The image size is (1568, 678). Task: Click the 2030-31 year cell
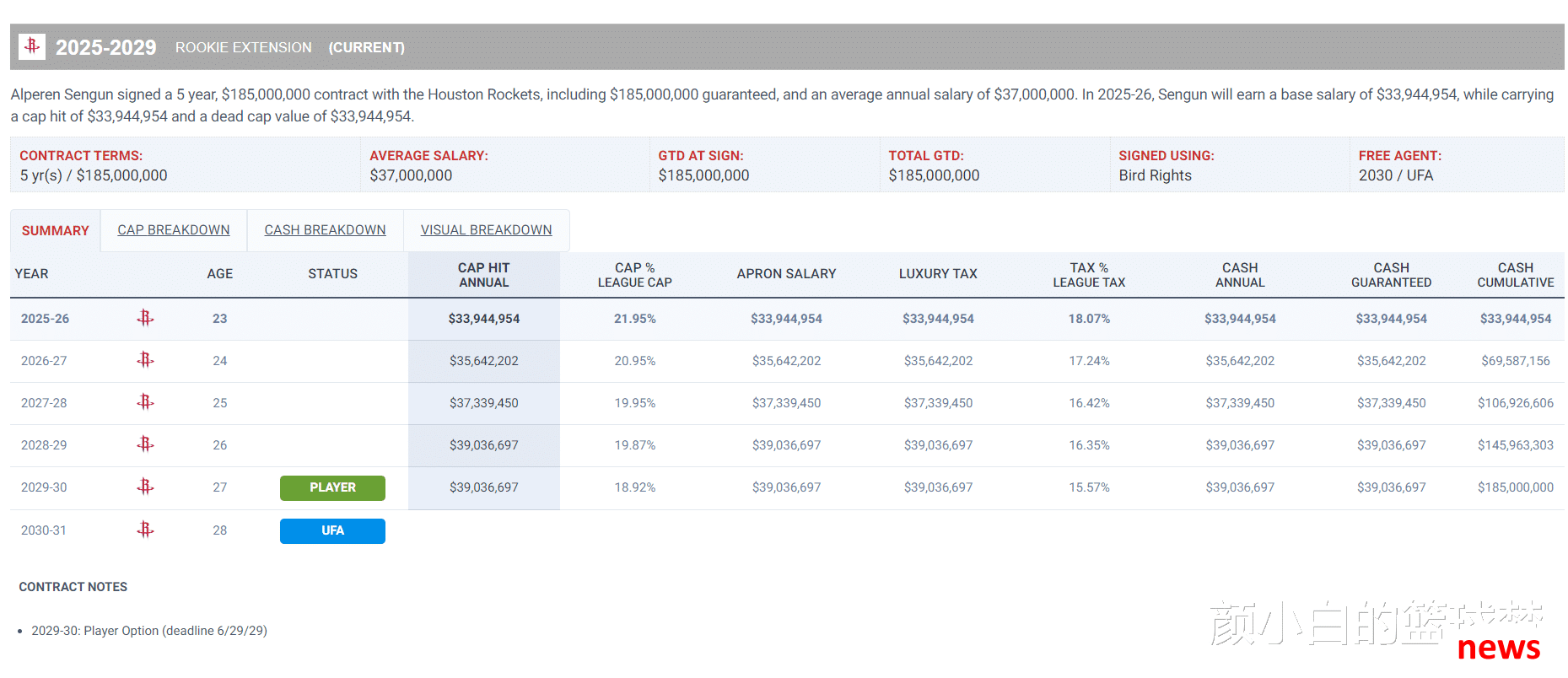coord(44,530)
